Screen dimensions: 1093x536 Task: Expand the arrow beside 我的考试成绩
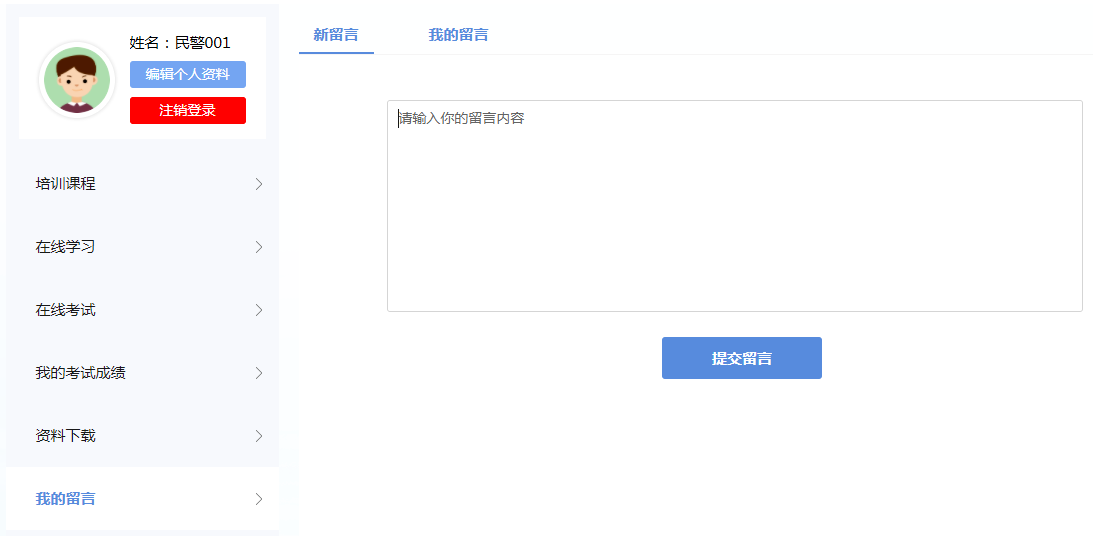(259, 373)
